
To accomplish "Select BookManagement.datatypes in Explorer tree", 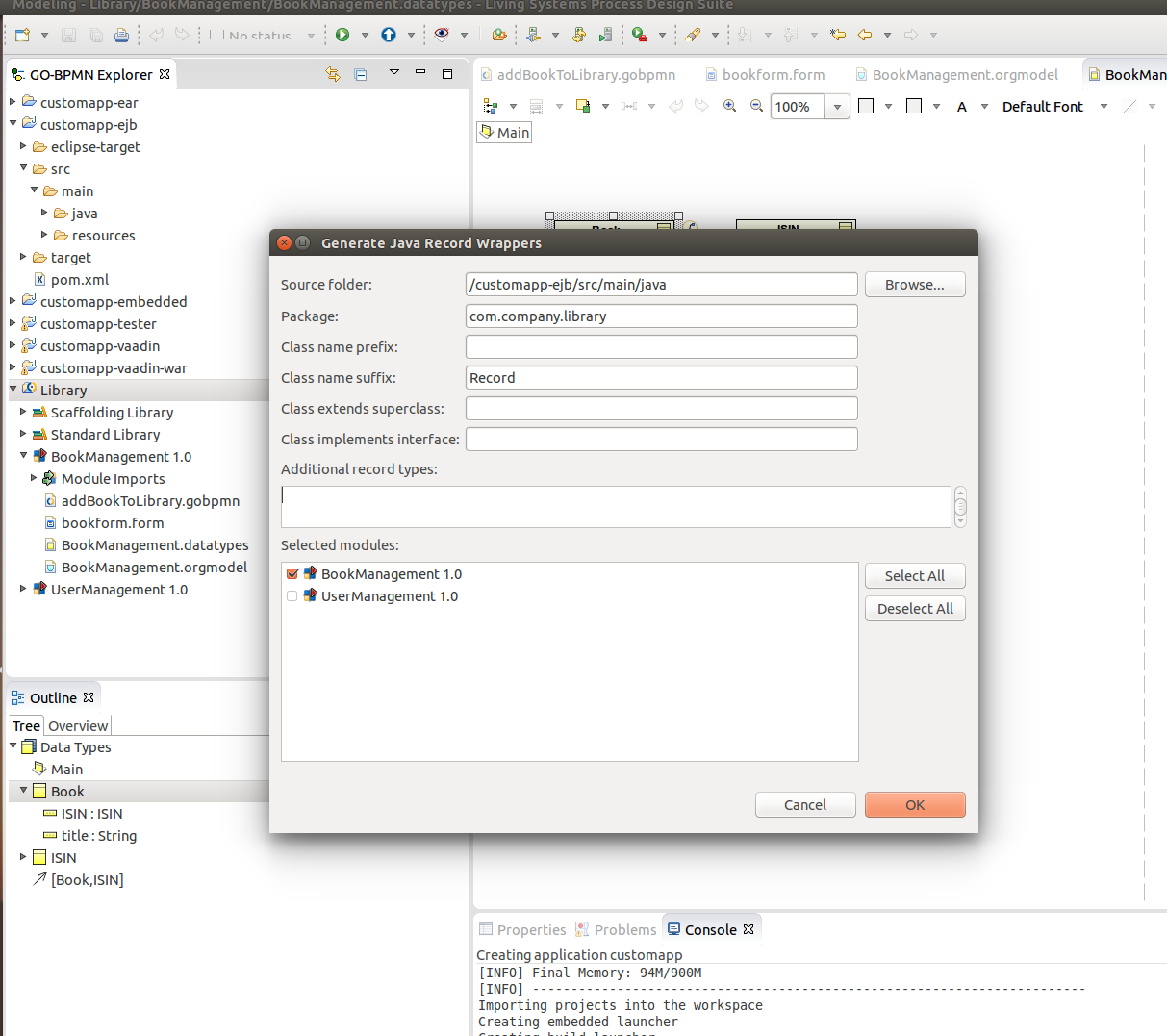I will (x=155, y=544).
